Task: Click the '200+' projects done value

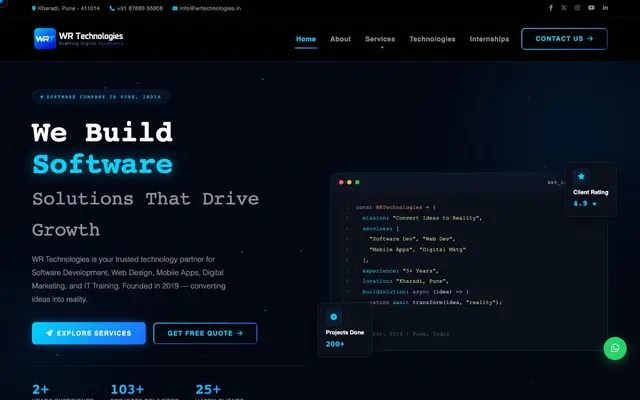Action: pos(335,344)
